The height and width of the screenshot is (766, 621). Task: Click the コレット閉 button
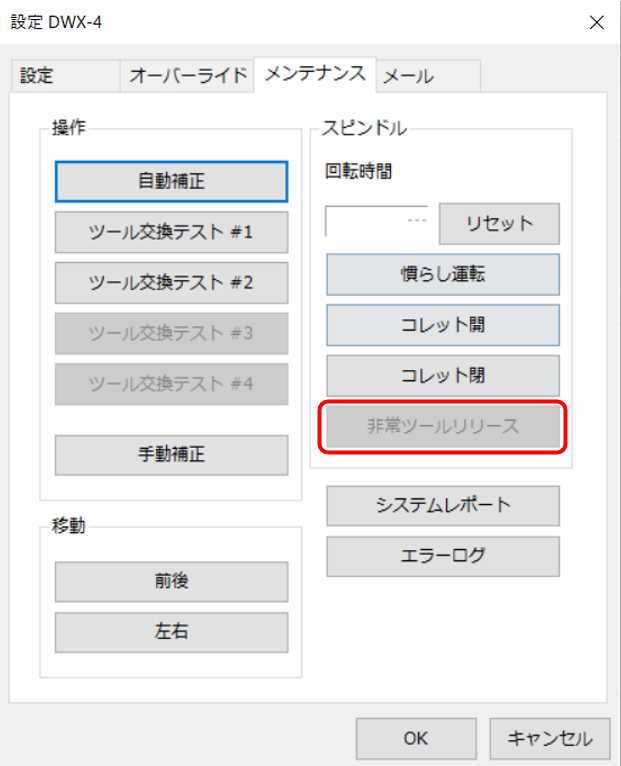click(442, 376)
